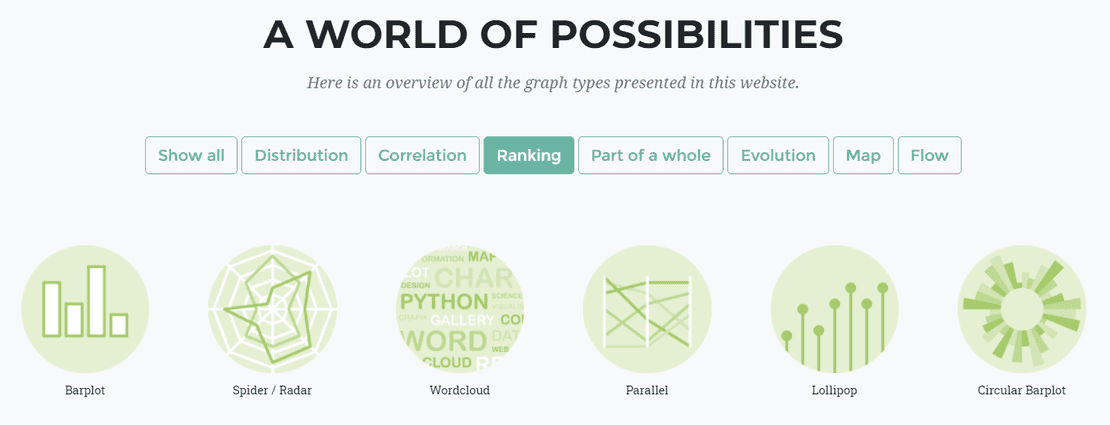This screenshot has height=425, width=1110.
Task: Open the Wordcloud graphic
Action: tap(459, 309)
